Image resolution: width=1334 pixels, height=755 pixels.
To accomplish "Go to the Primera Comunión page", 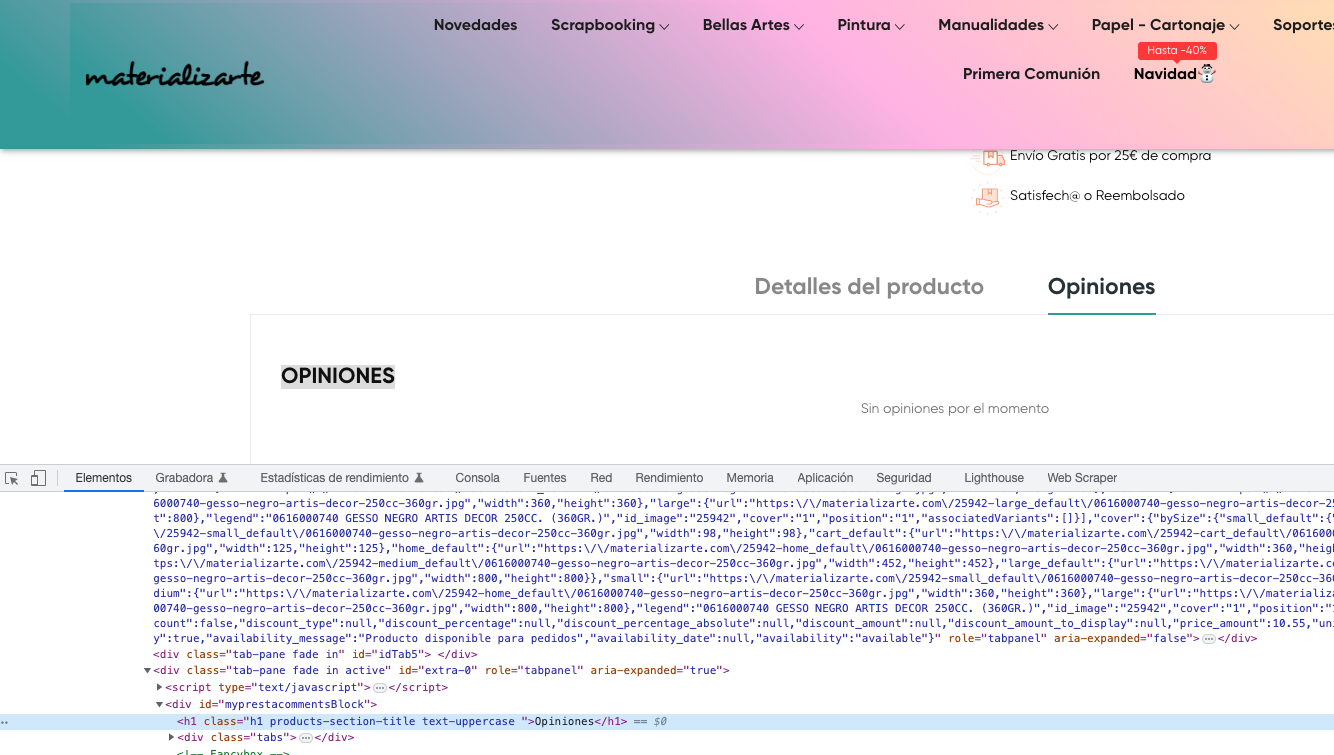I will coord(1031,74).
